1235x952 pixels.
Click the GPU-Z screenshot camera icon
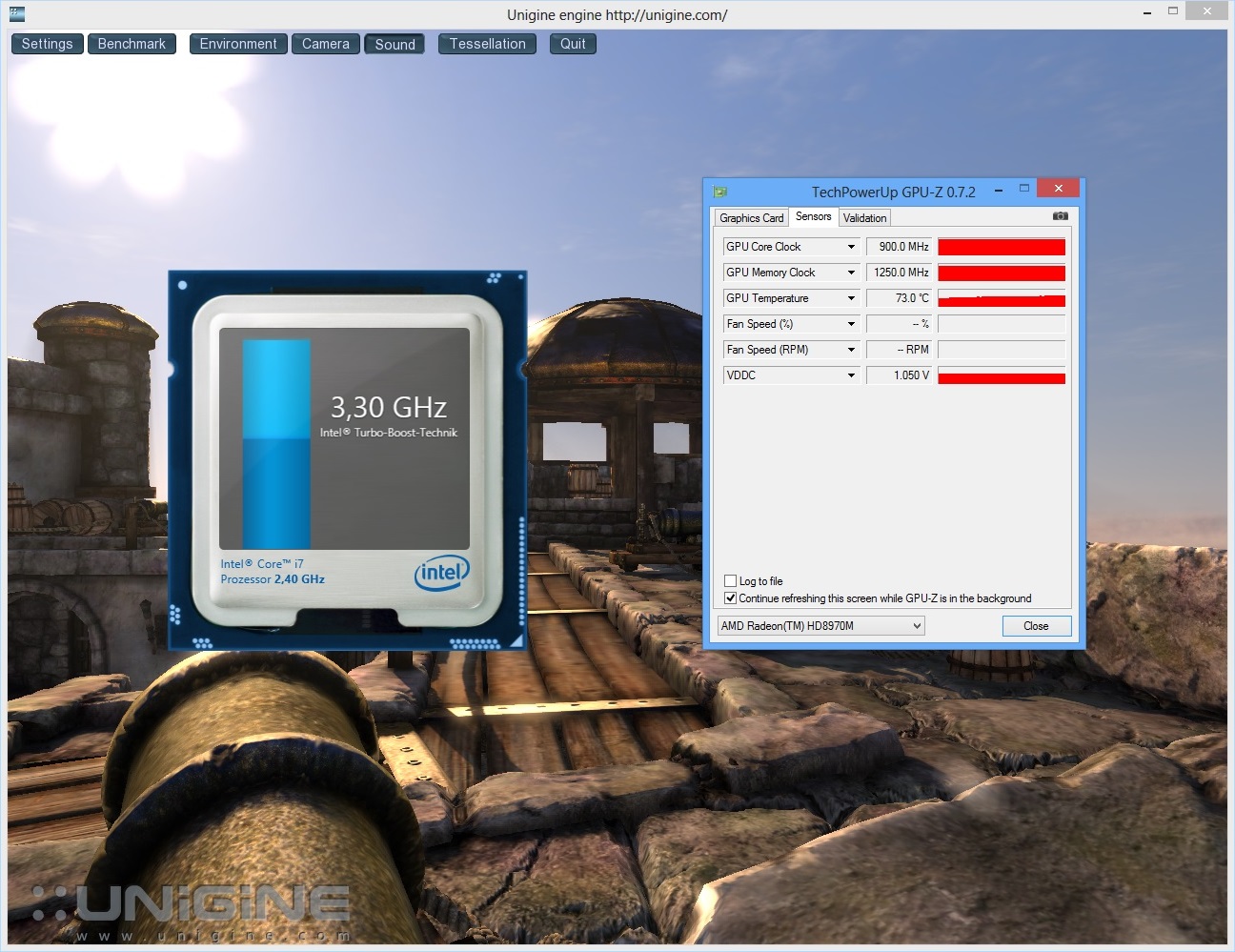[x=1060, y=216]
